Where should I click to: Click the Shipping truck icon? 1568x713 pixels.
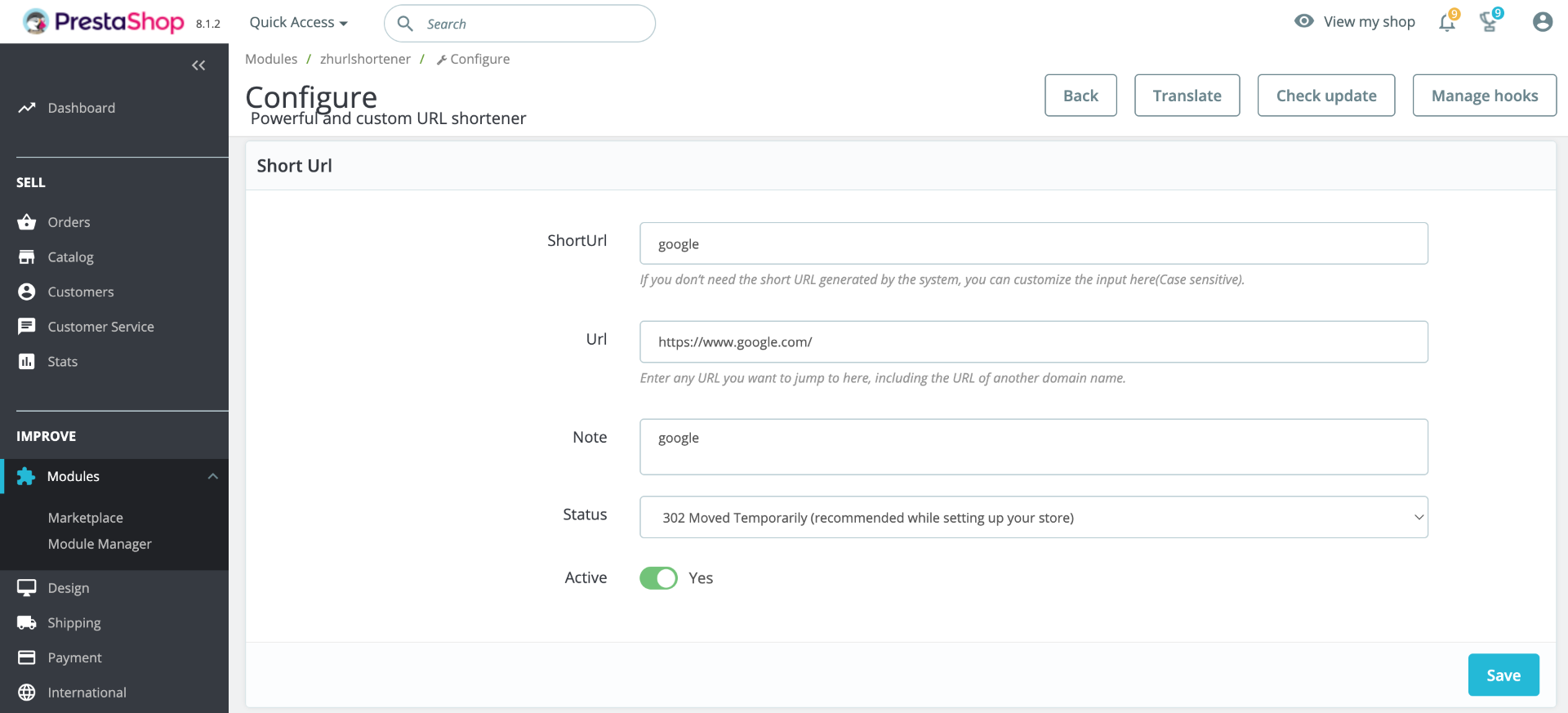27,623
